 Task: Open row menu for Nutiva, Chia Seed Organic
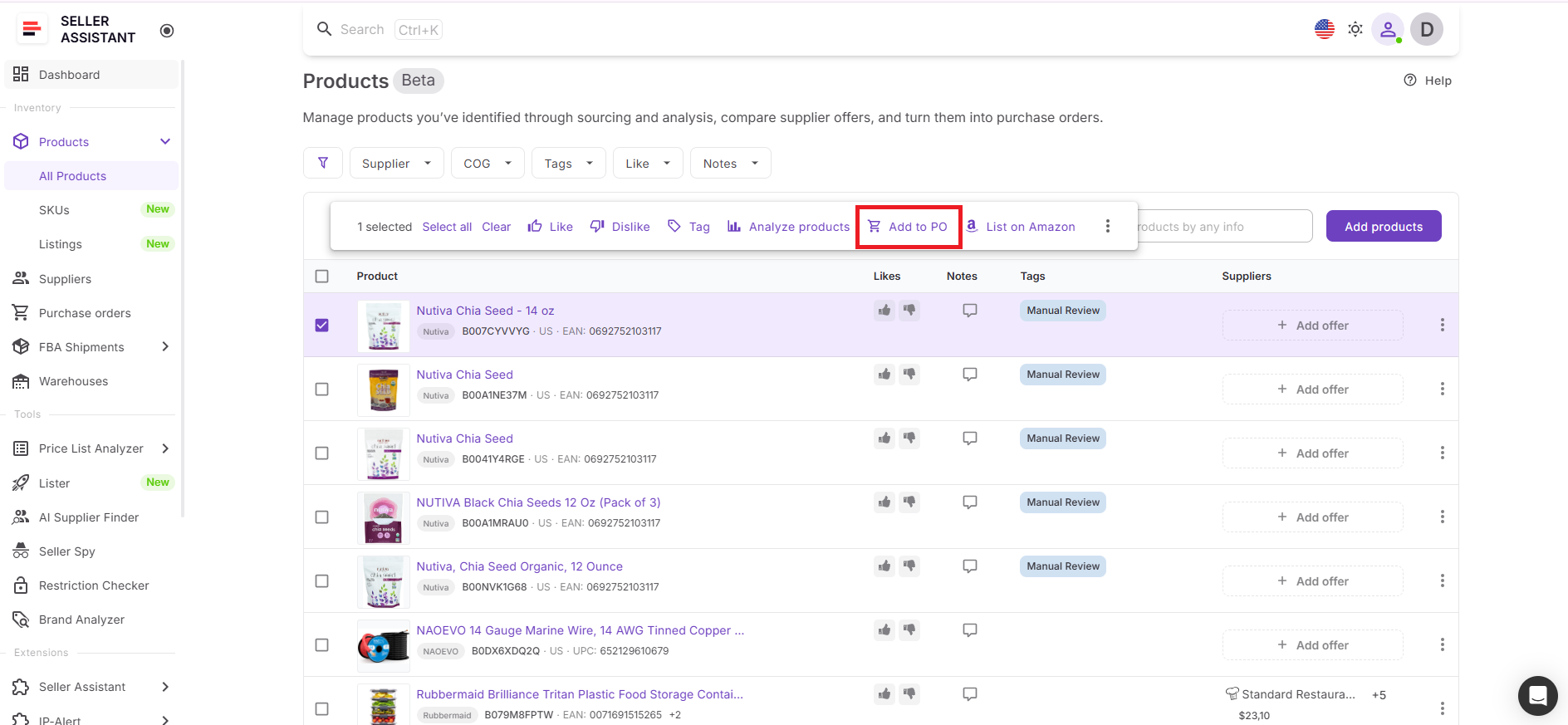pos(1443,580)
